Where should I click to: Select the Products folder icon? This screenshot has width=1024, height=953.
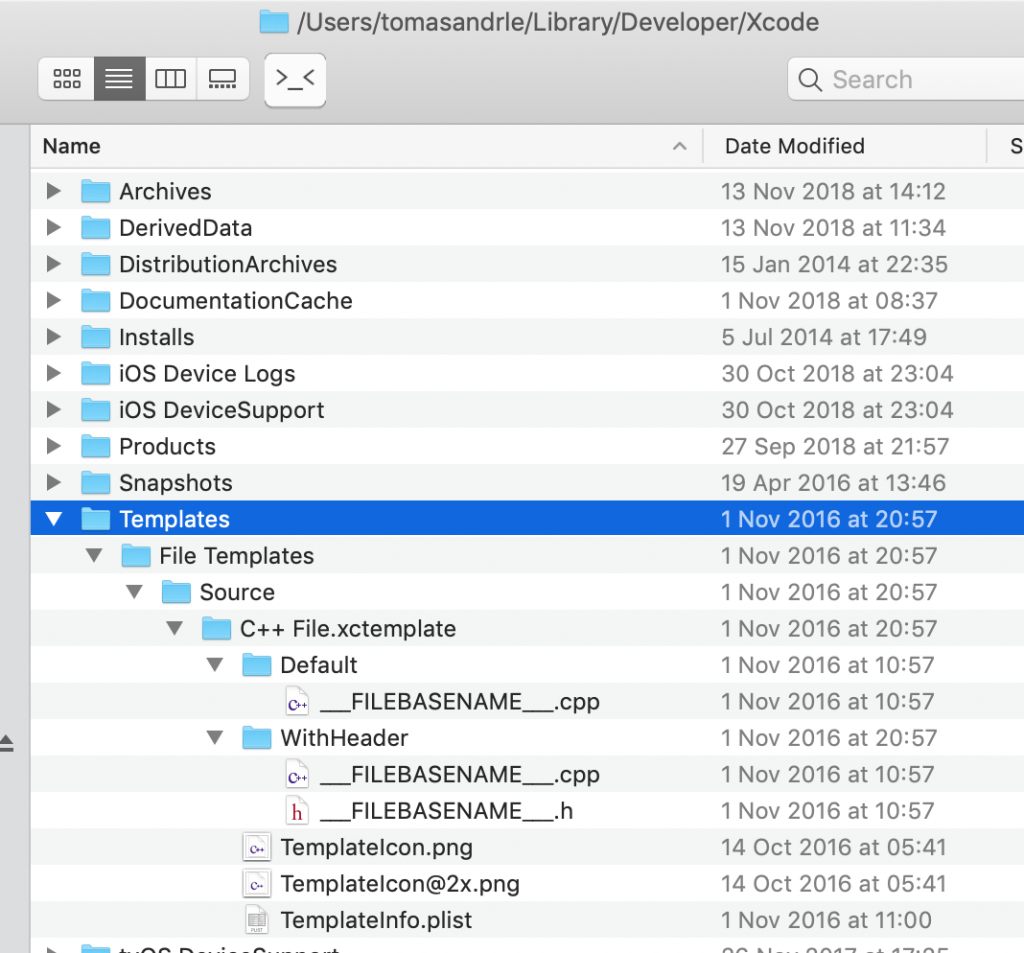click(x=95, y=446)
